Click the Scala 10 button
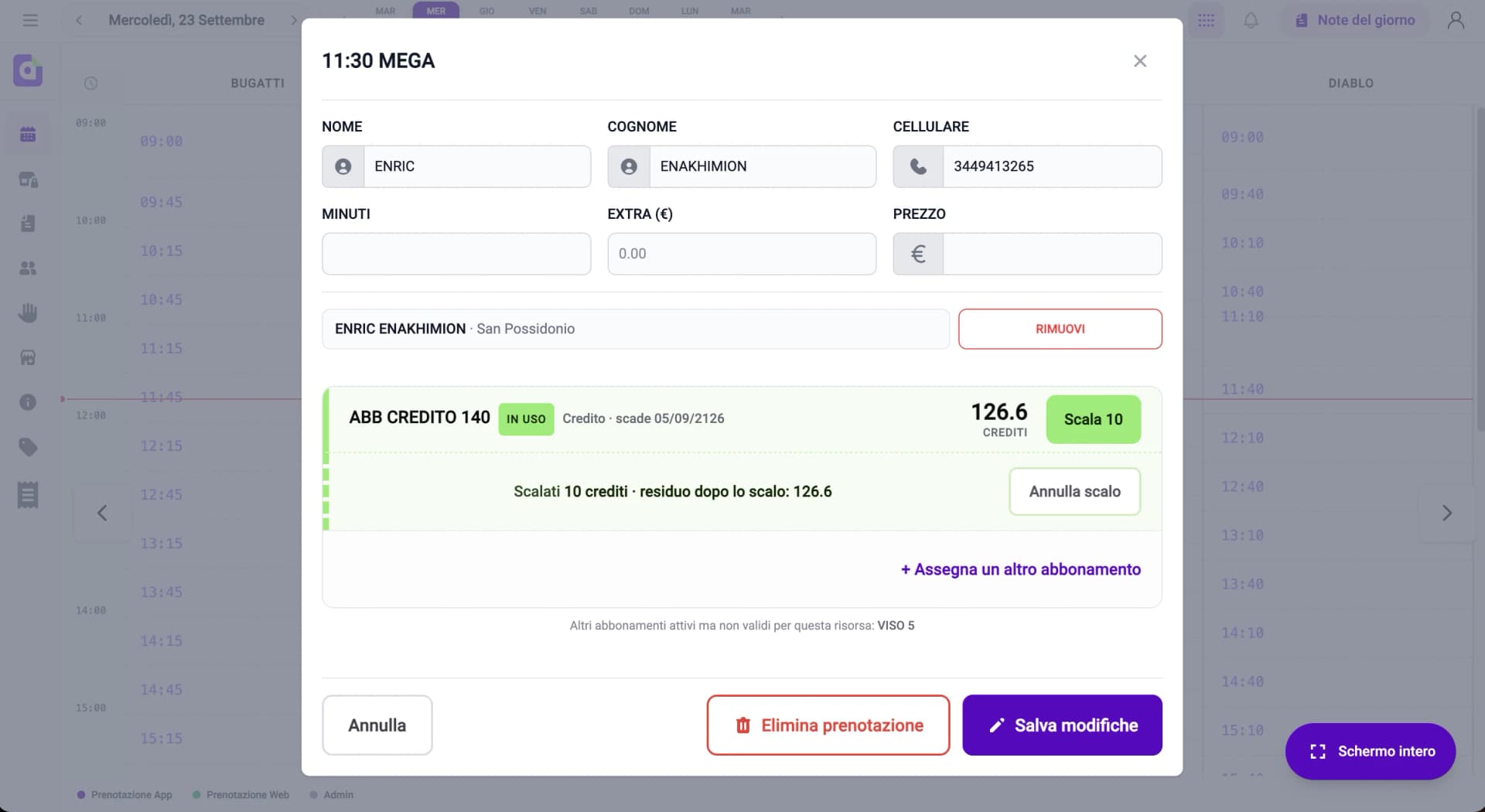This screenshot has width=1485, height=812. pyautogui.click(x=1093, y=419)
